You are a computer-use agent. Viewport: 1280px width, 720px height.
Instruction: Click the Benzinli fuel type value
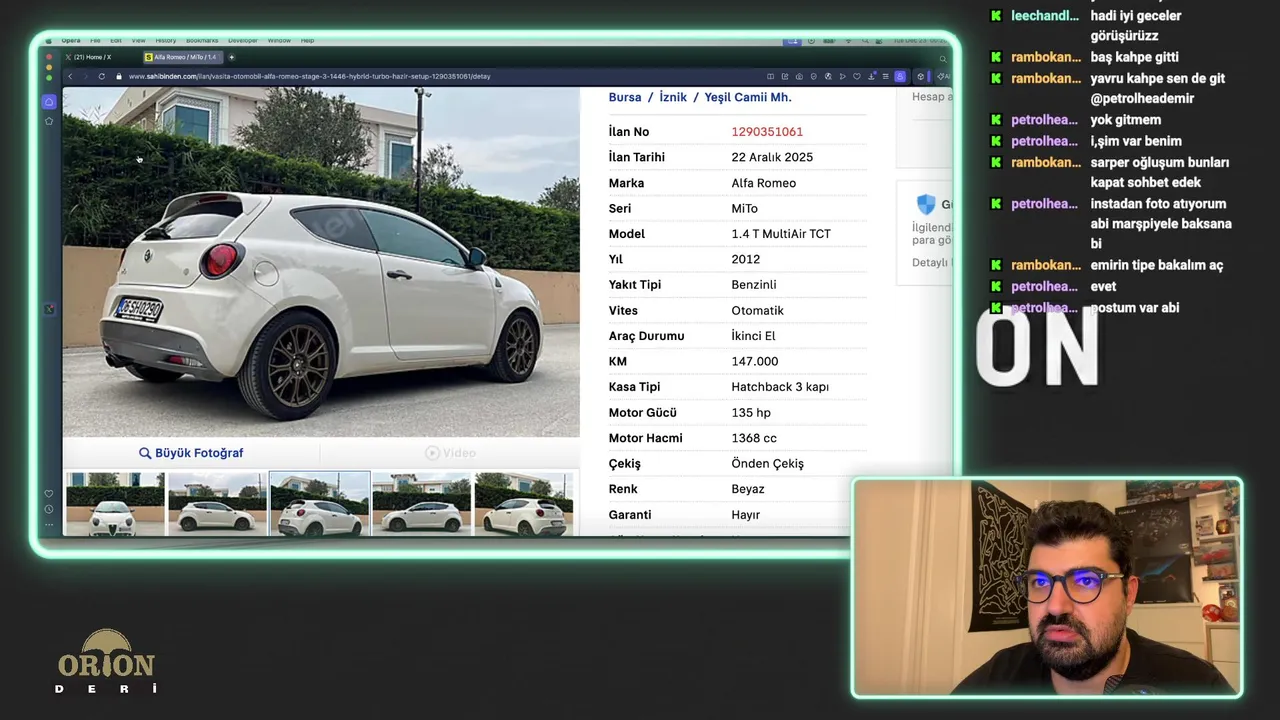pyautogui.click(x=754, y=285)
